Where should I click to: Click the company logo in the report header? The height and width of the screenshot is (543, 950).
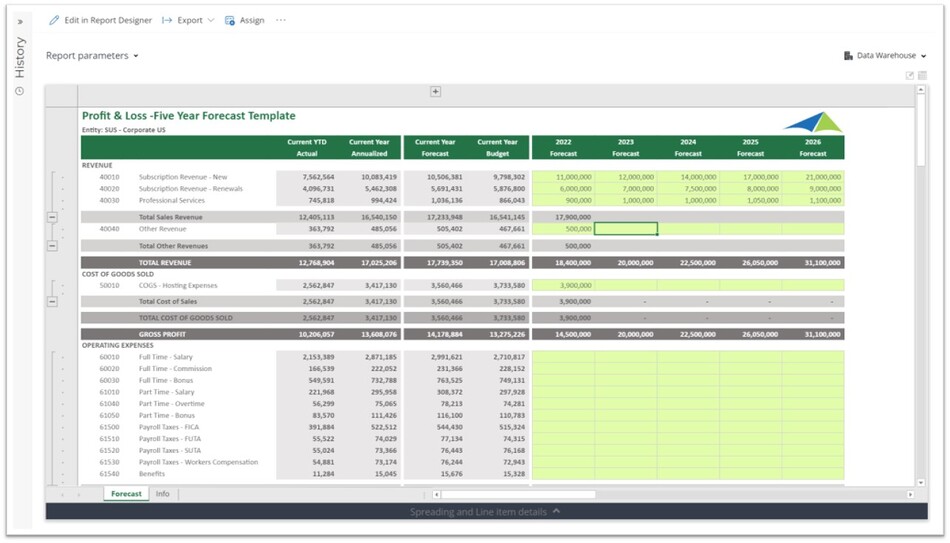click(813, 123)
